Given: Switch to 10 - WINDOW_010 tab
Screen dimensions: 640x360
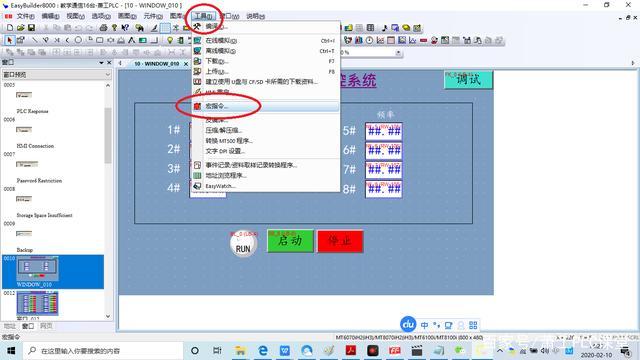Looking at the screenshot, I should (157, 64).
